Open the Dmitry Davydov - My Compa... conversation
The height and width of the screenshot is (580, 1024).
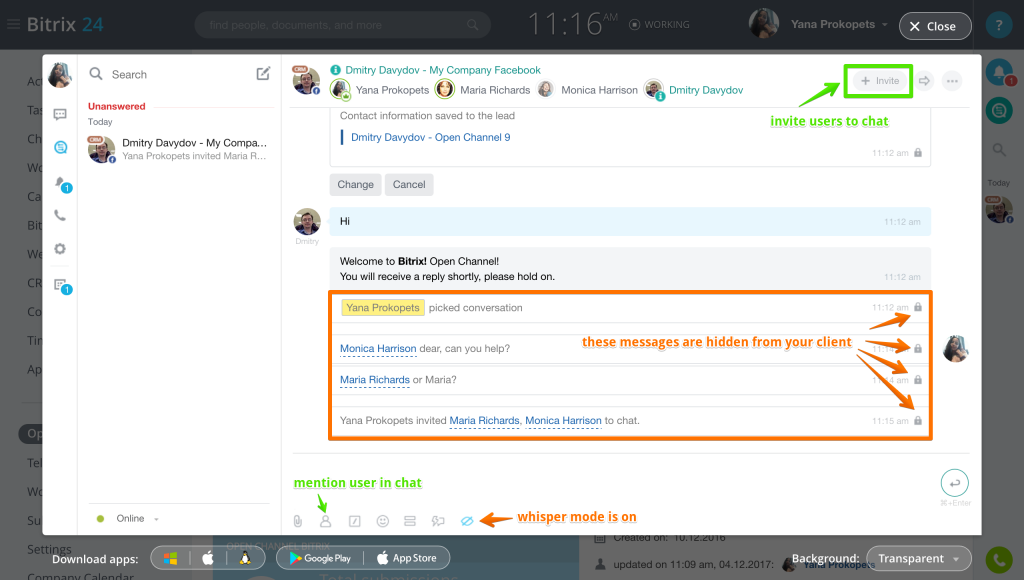point(179,149)
